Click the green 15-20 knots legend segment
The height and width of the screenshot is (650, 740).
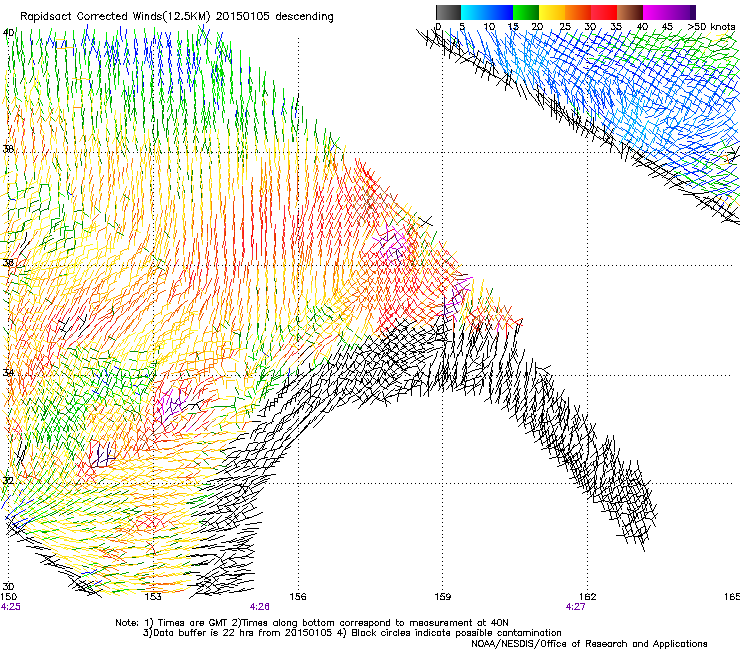coord(526,12)
